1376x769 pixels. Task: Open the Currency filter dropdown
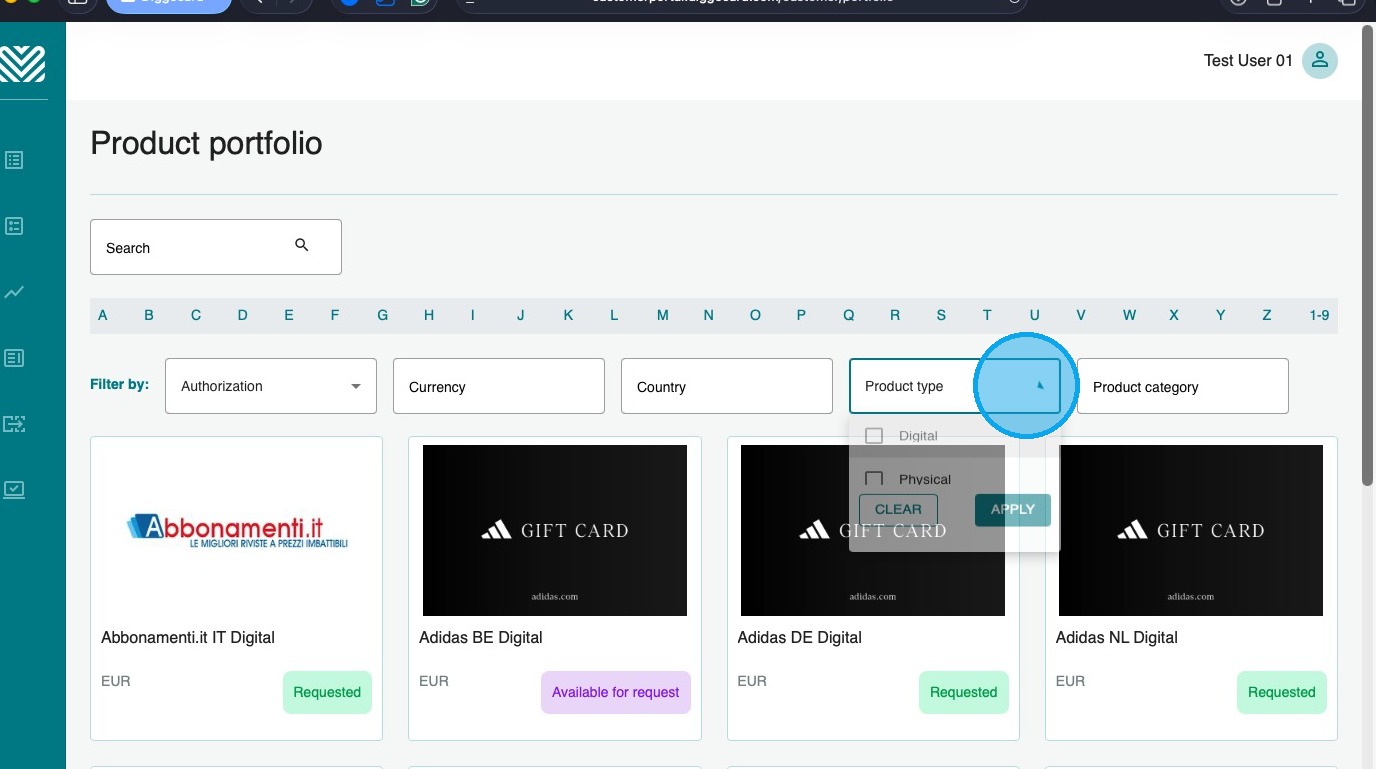[499, 386]
